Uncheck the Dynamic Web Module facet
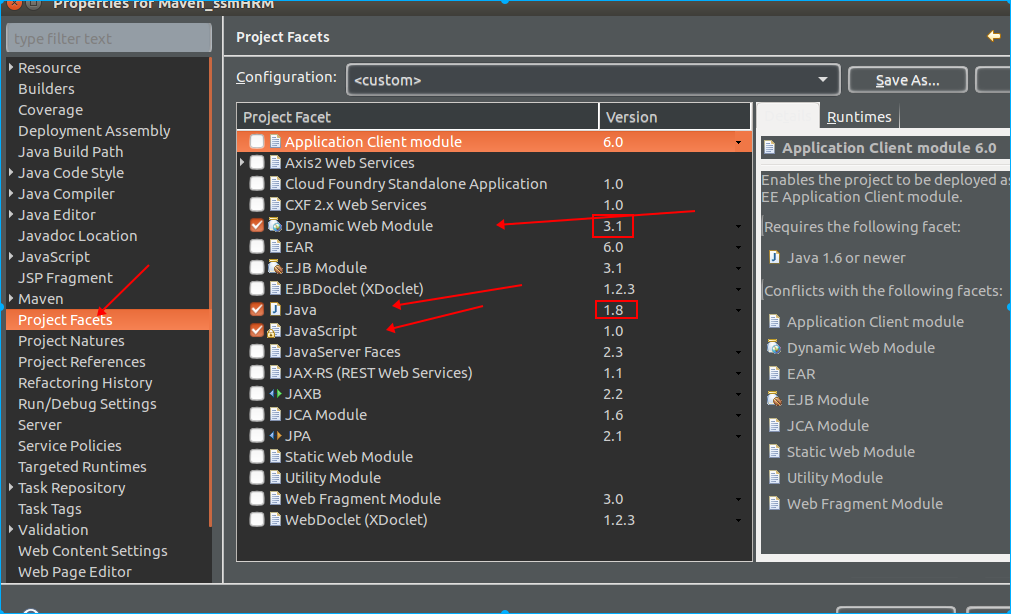 (257, 226)
